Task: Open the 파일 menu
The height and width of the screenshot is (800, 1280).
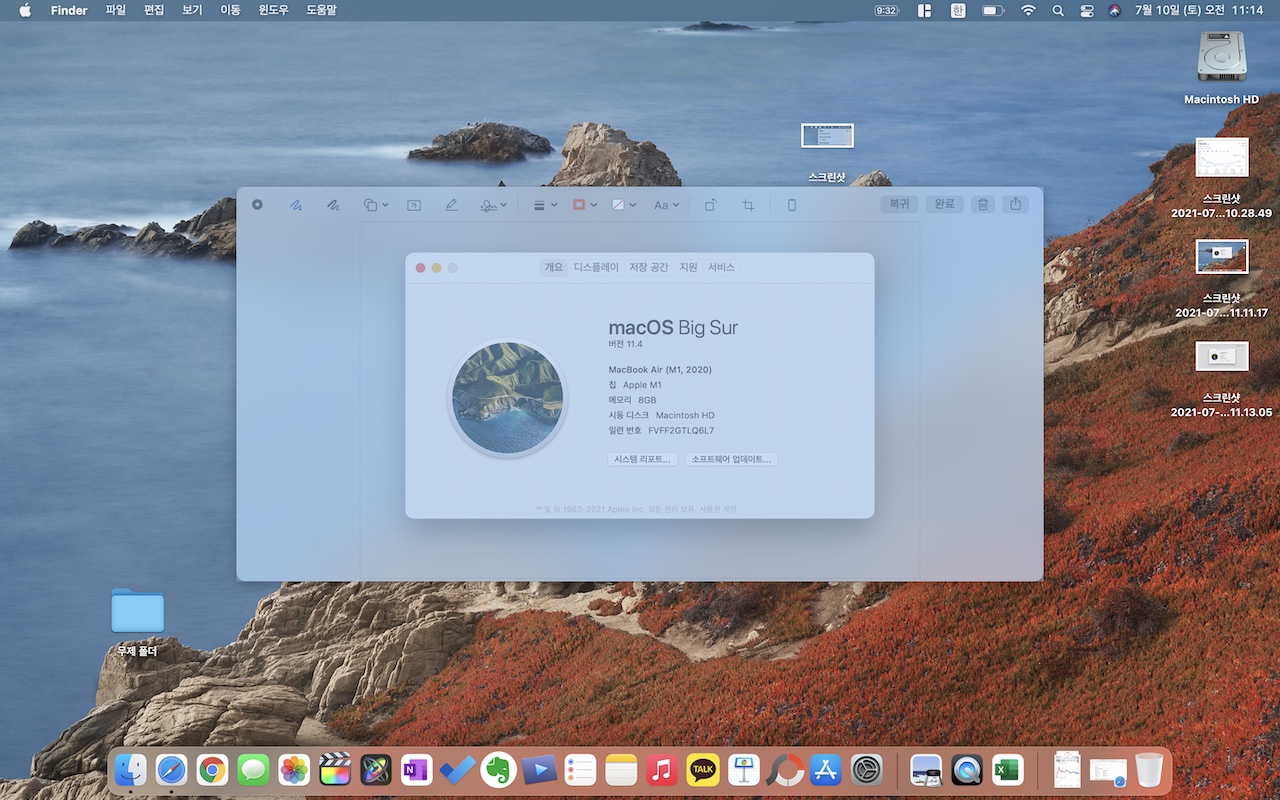Action: tap(116, 10)
